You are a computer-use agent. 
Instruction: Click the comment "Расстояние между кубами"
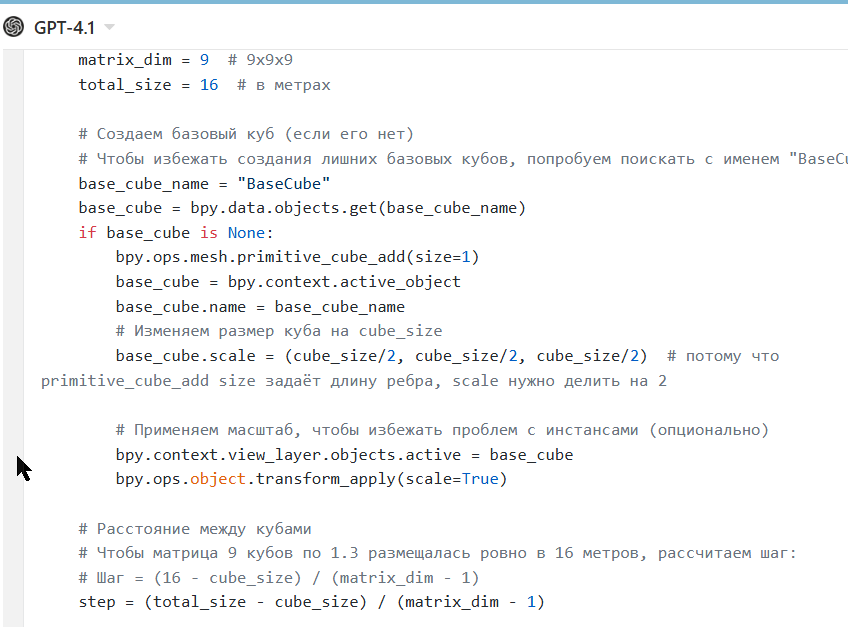(195, 529)
